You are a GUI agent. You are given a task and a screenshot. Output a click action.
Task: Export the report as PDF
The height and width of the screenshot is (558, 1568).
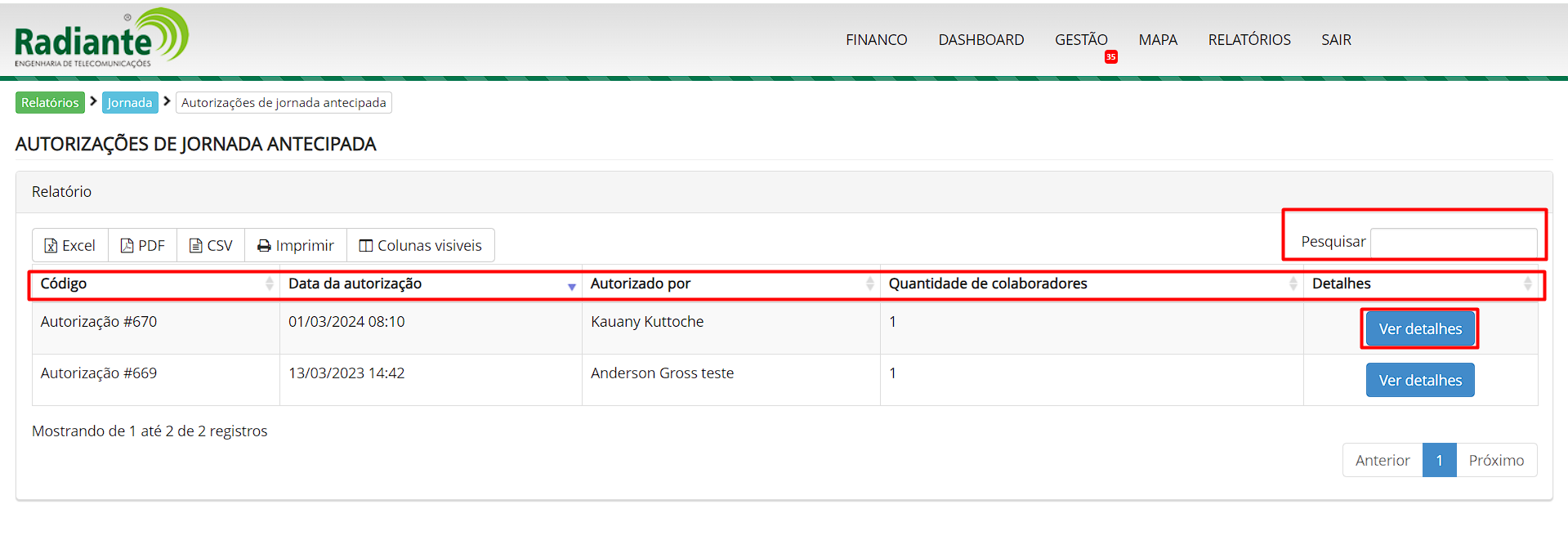point(143,245)
